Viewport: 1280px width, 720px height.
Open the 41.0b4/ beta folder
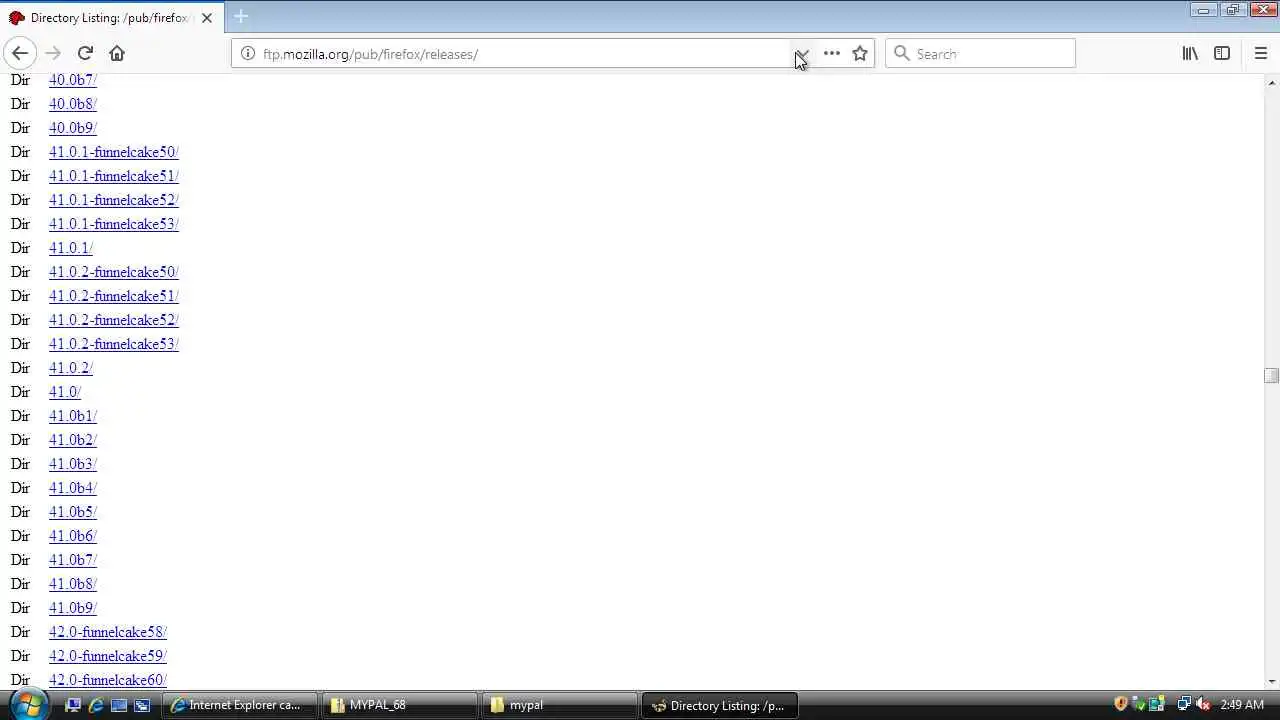[73, 488]
